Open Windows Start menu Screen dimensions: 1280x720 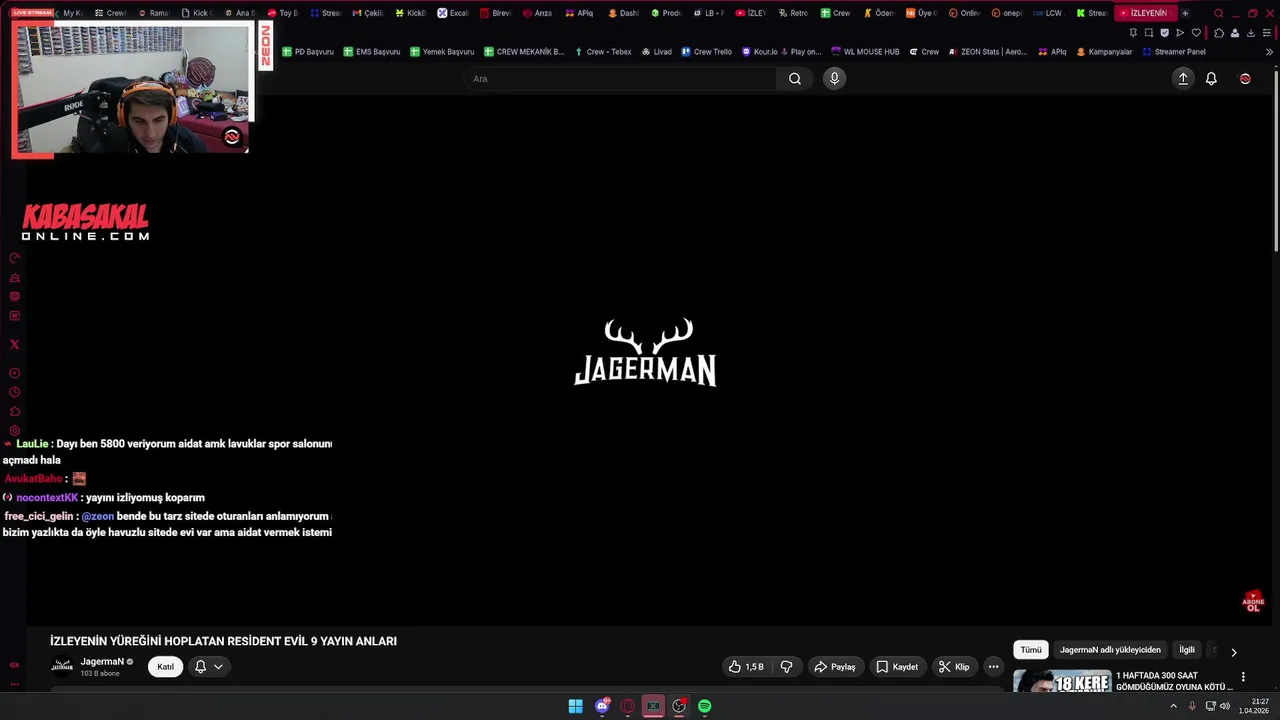[576, 706]
